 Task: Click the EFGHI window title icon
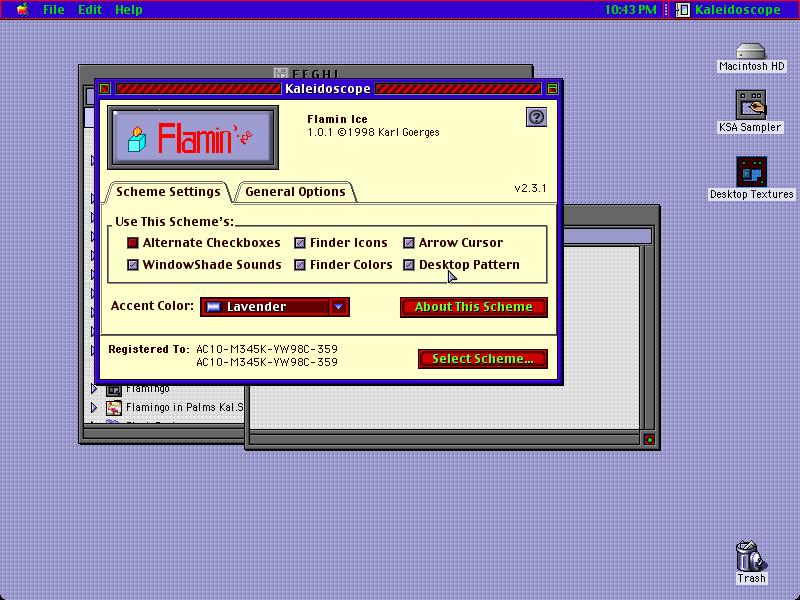[x=281, y=73]
